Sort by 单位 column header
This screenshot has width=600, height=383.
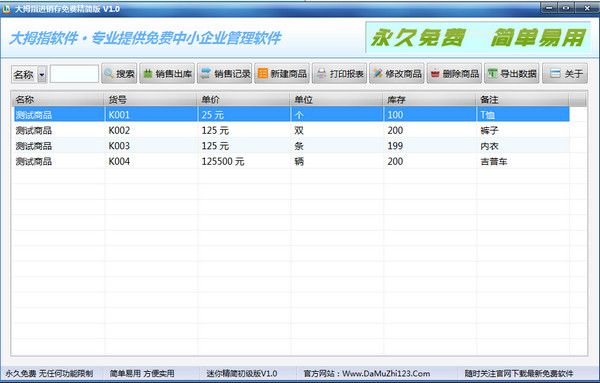coord(336,99)
